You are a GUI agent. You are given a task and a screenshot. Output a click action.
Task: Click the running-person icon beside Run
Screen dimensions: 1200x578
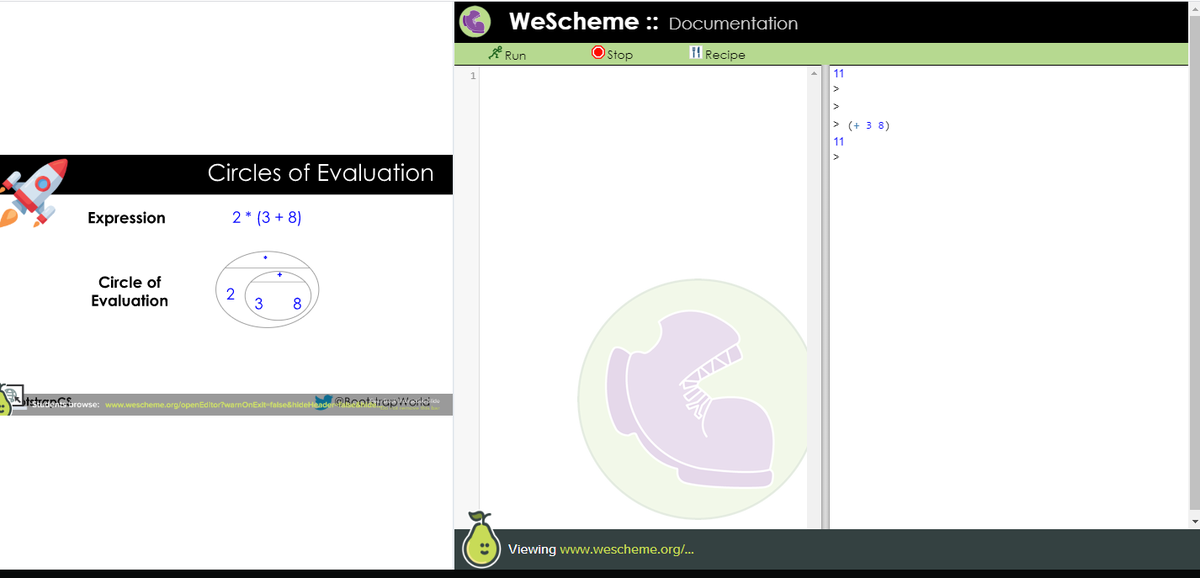coord(494,54)
